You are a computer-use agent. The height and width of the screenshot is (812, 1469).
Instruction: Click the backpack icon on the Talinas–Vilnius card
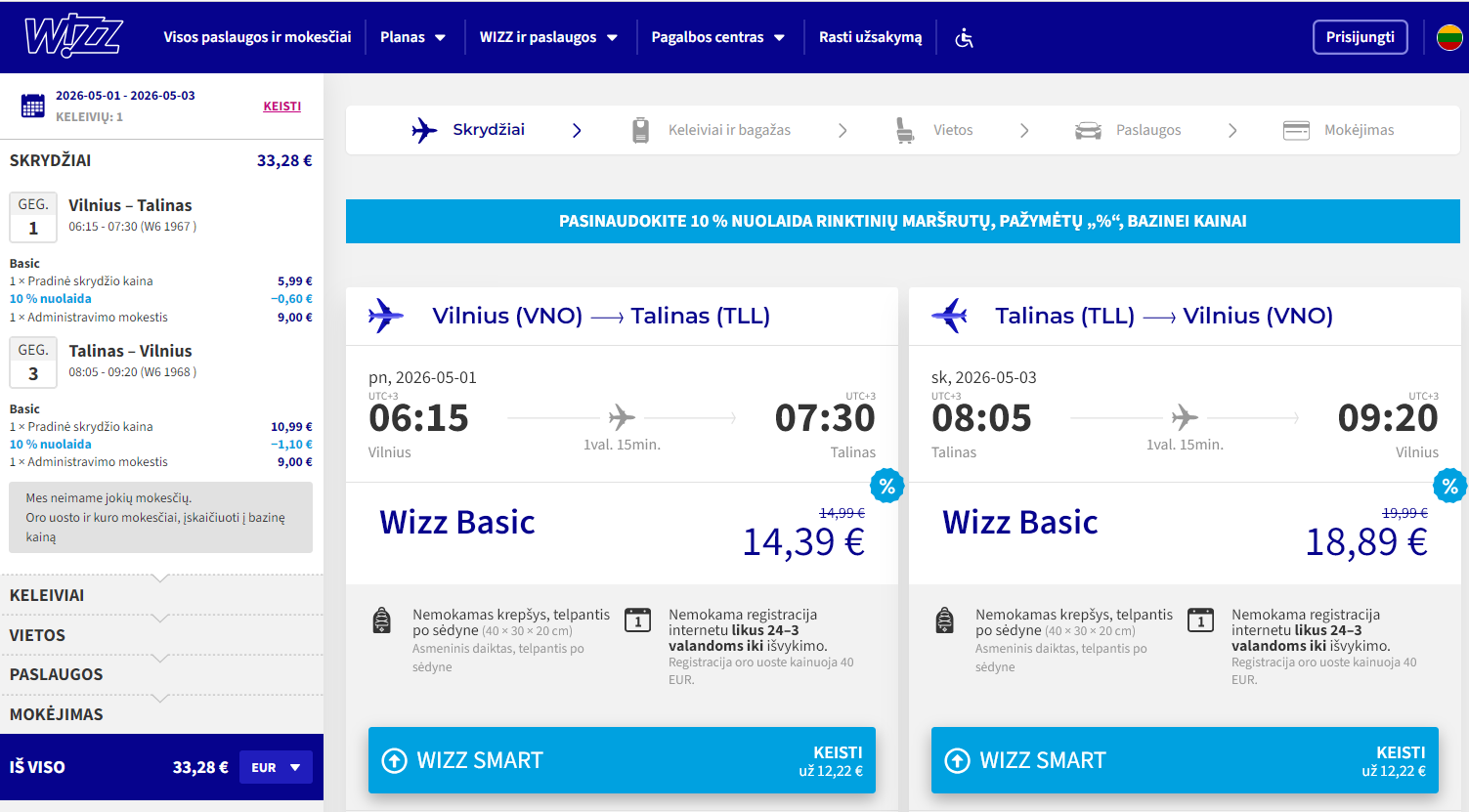coord(946,620)
